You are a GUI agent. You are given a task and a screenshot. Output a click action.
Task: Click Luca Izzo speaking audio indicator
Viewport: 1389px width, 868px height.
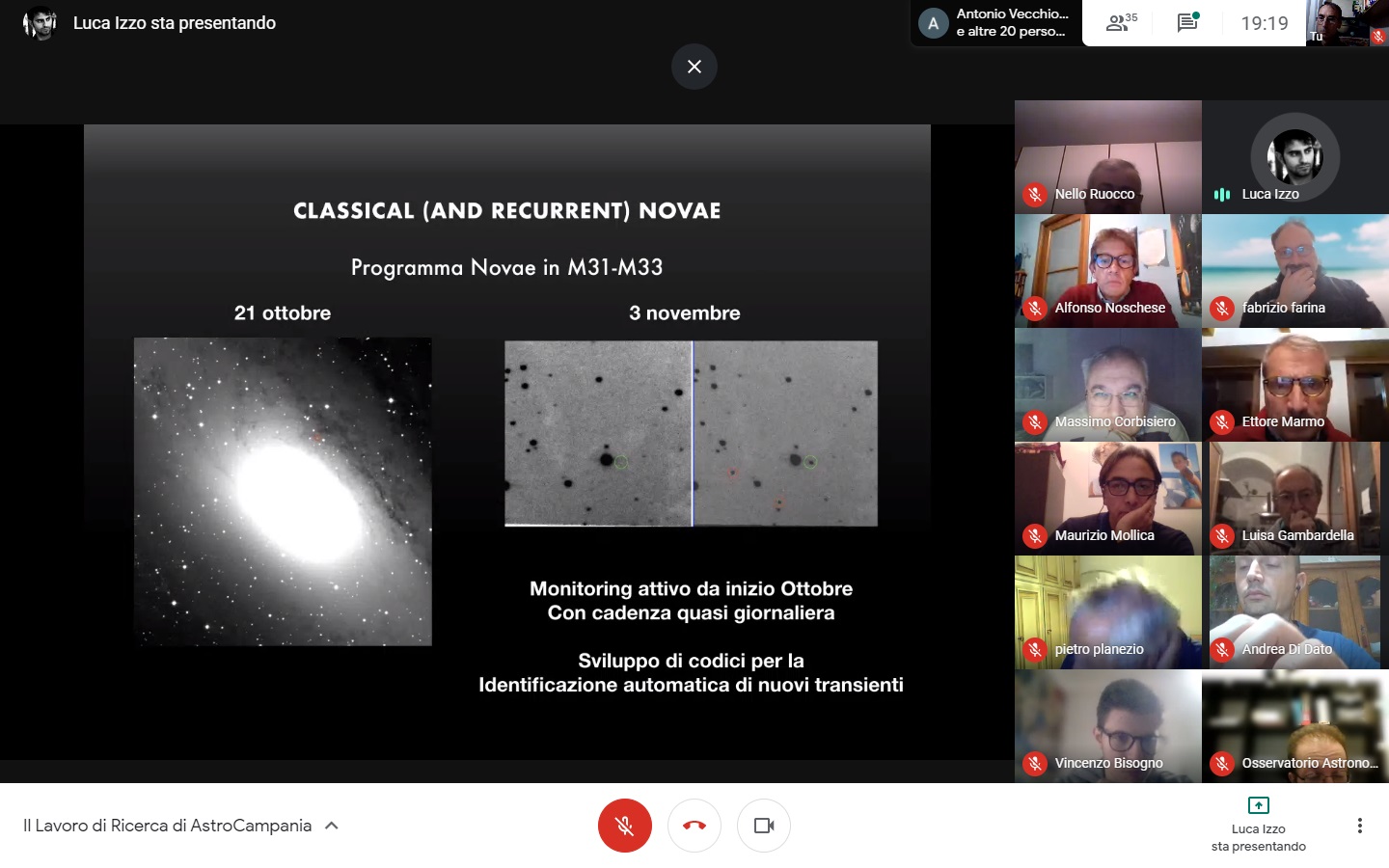click(x=1222, y=194)
